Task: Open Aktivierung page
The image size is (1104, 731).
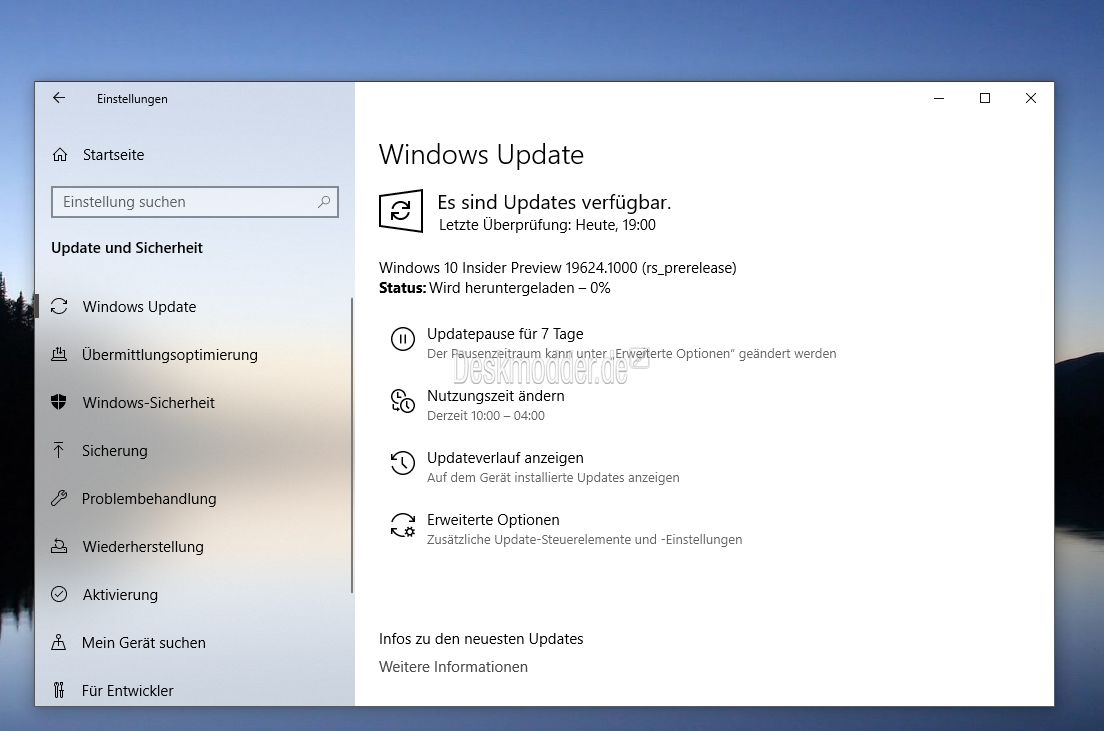Action: [x=120, y=594]
